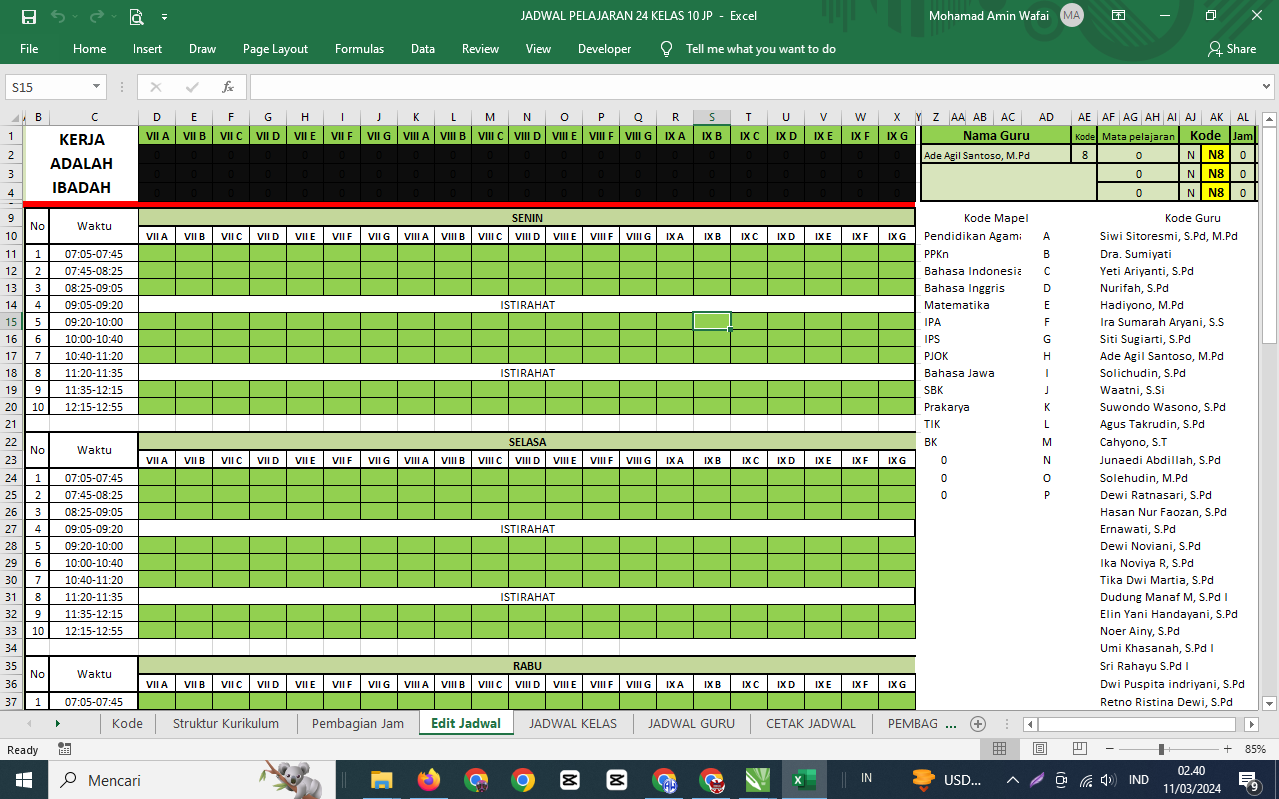Select Normal view in status bar
Viewport: 1279px width, 799px height.
point(999,749)
